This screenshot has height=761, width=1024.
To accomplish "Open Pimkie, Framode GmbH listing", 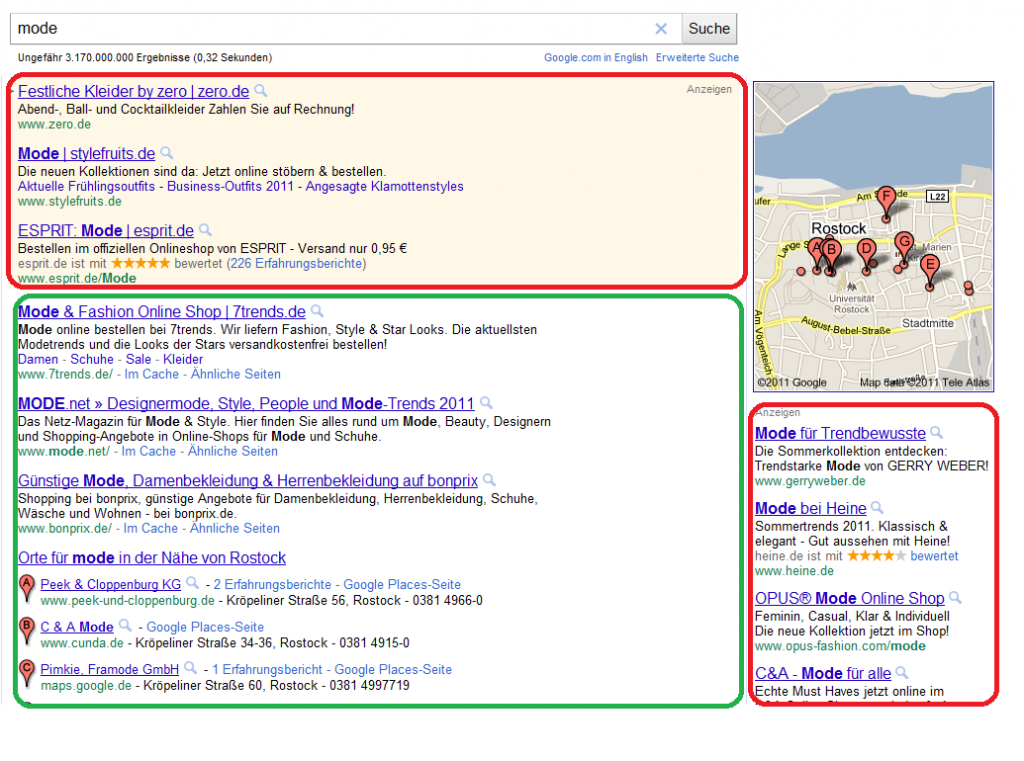I will (110, 670).
